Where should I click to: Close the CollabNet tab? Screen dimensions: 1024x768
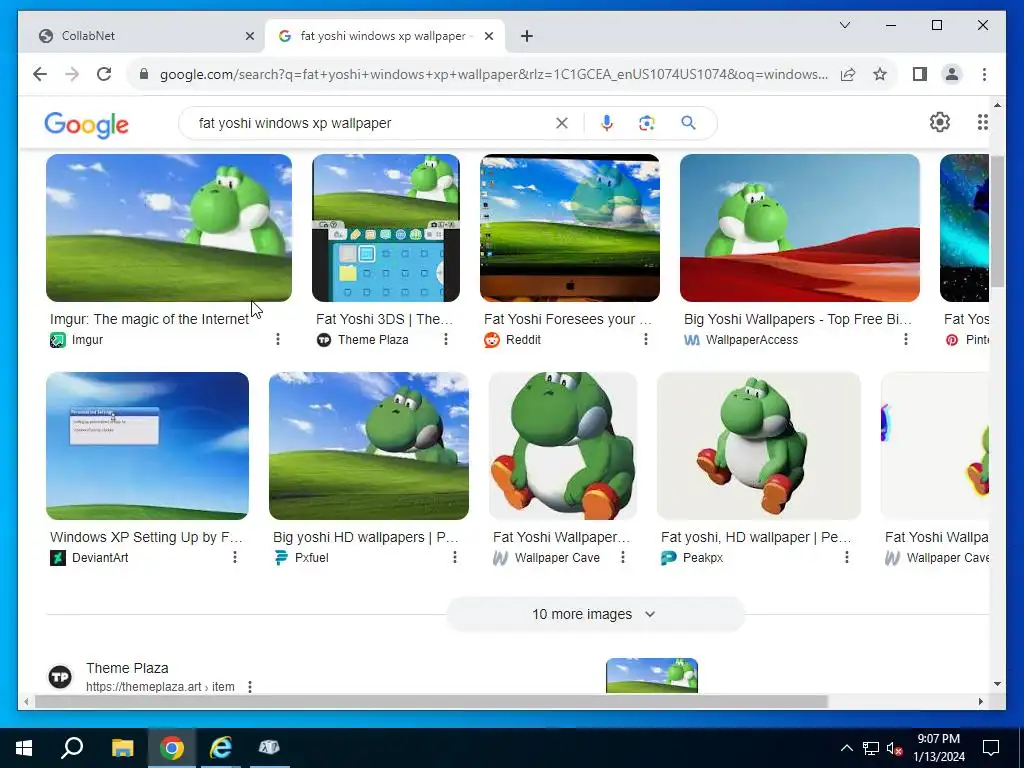[x=249, y=36]
